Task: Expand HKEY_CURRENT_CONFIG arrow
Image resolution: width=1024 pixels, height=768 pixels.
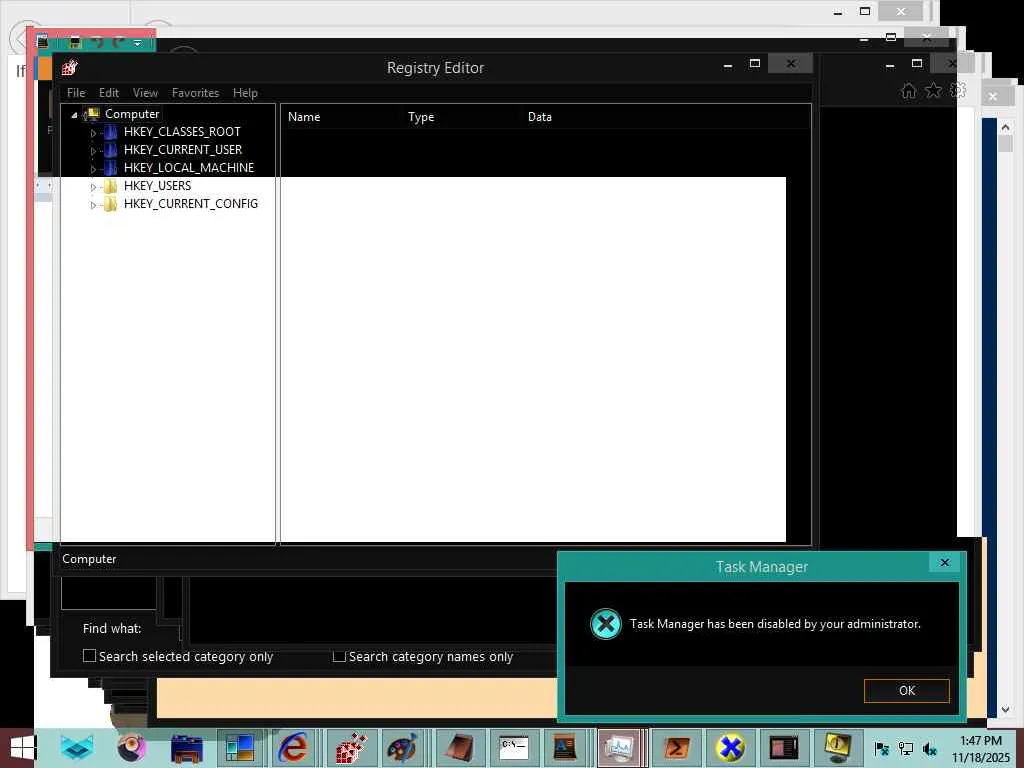Action: point(93,205)
